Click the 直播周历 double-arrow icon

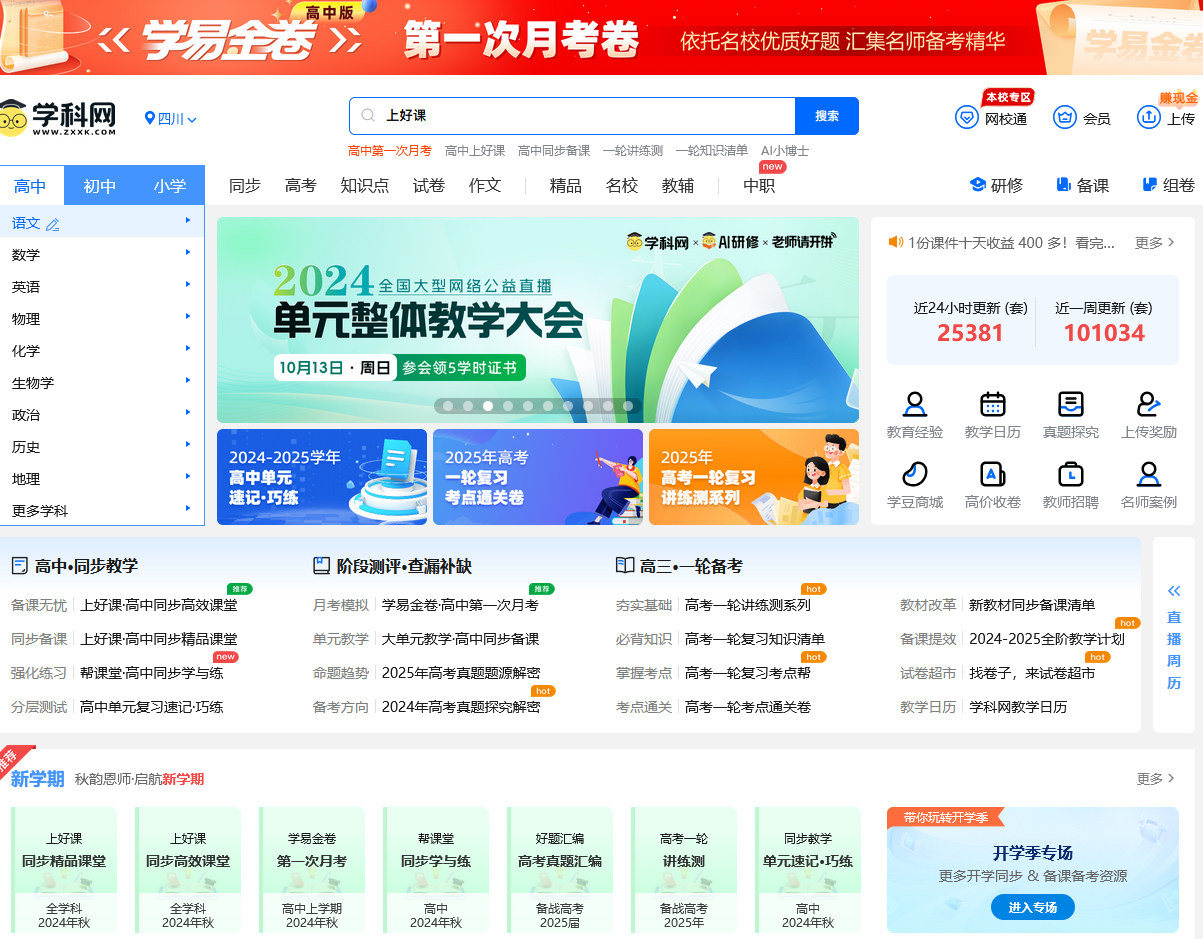pos(1174,591)
